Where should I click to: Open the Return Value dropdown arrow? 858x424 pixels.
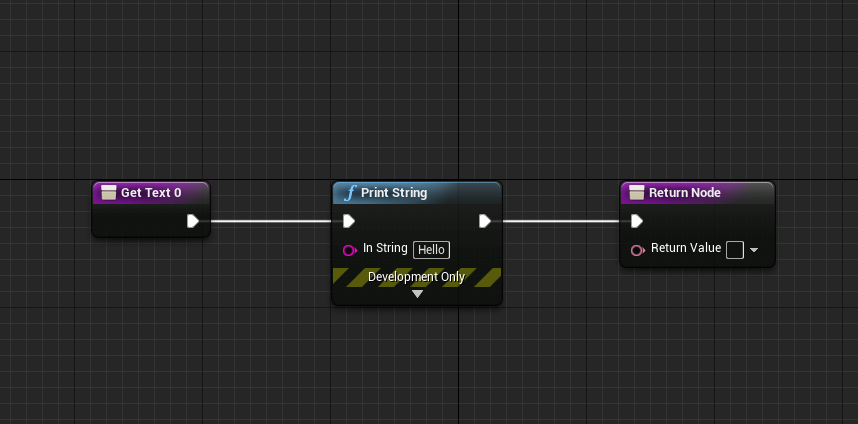point(754,250)
